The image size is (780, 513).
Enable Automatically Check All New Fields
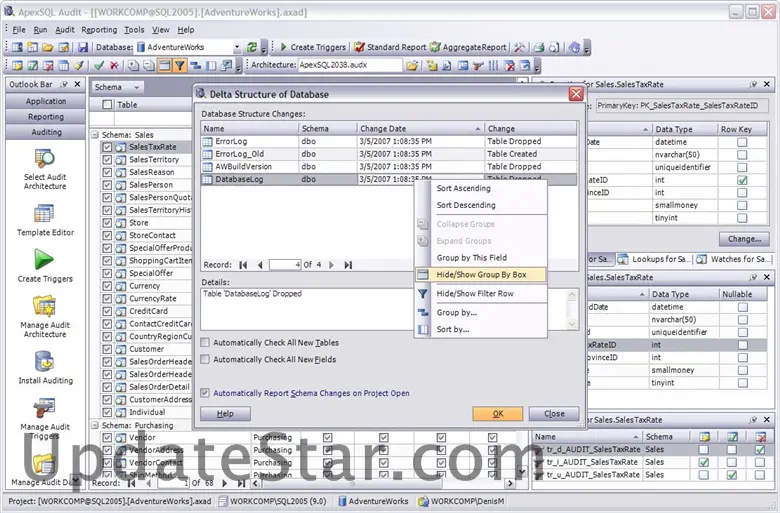[x=205, y=359]
